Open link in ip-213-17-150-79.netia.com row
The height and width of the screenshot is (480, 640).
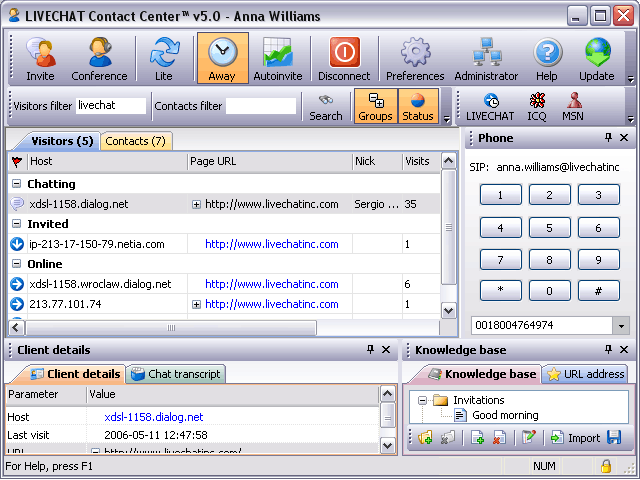pos(271,244)
